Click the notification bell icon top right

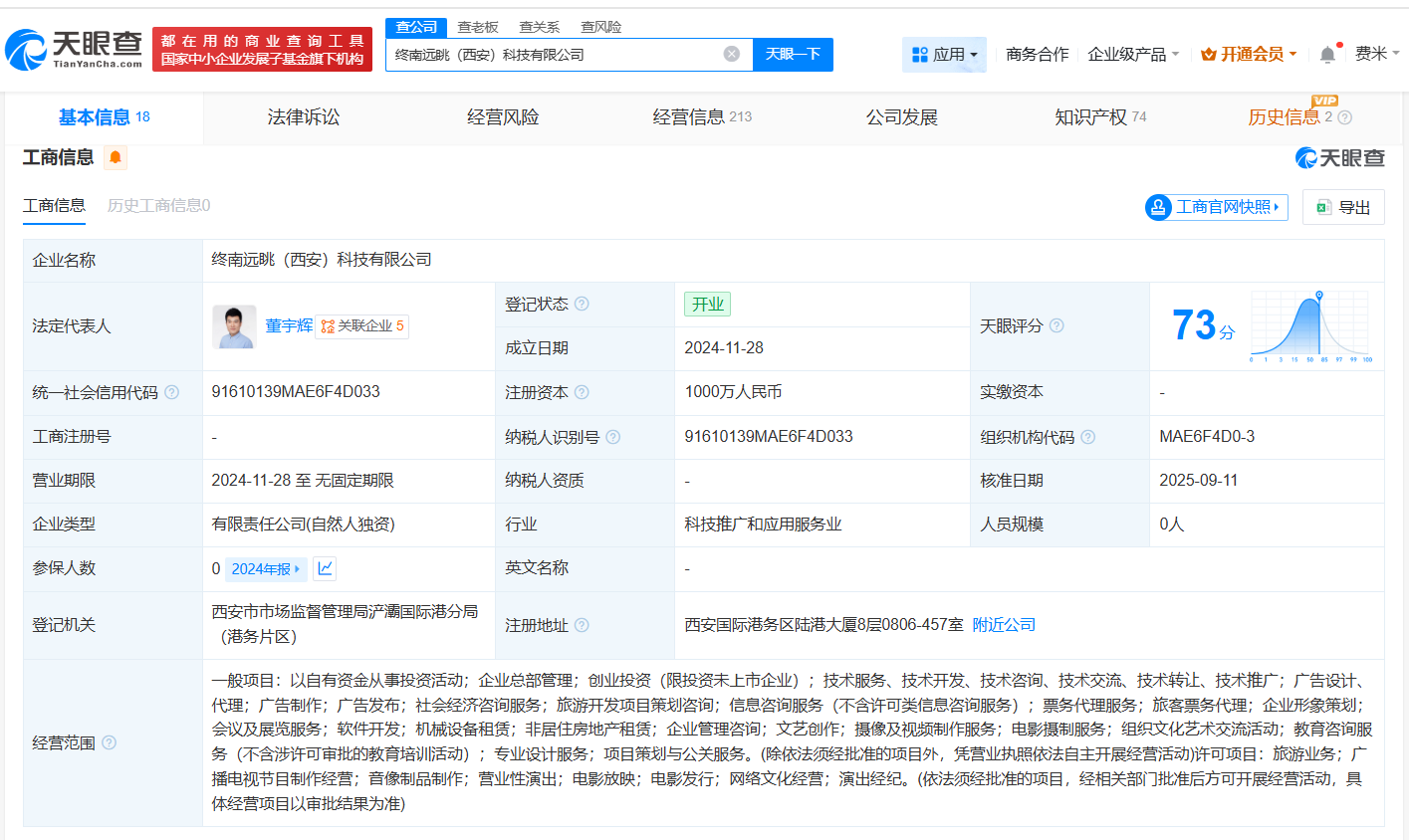[x=1326, y=54]
